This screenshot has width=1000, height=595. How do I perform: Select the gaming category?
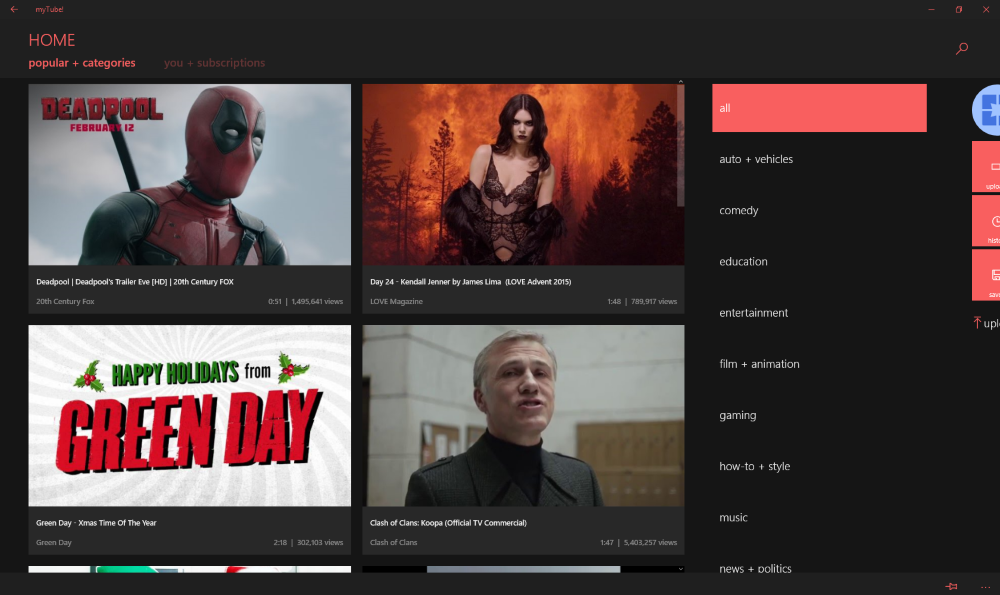(819, 415)
